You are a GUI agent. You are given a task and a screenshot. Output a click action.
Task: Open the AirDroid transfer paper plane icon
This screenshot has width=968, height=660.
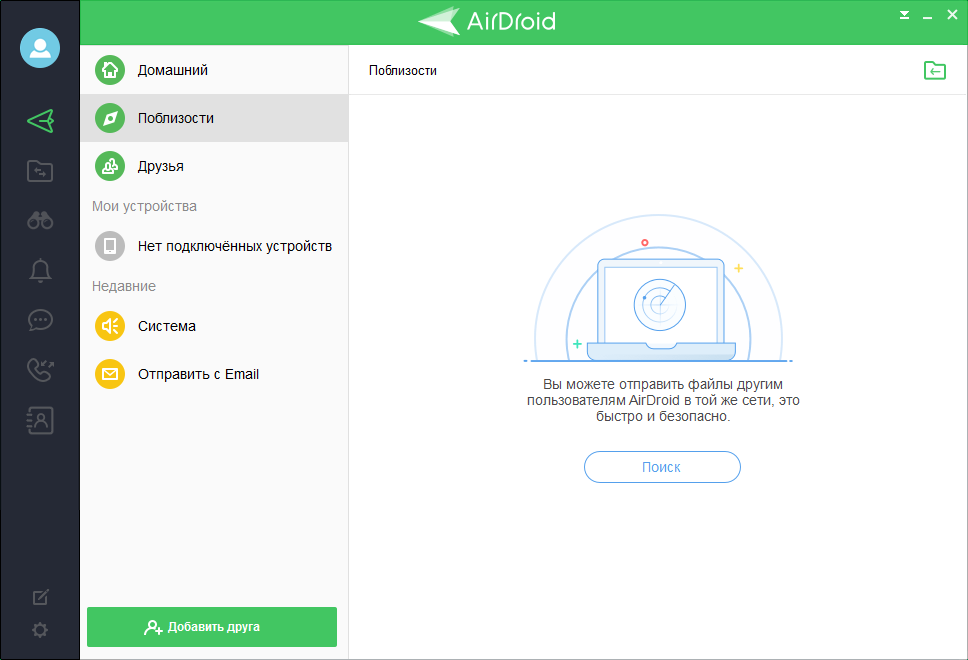point(40,120)
